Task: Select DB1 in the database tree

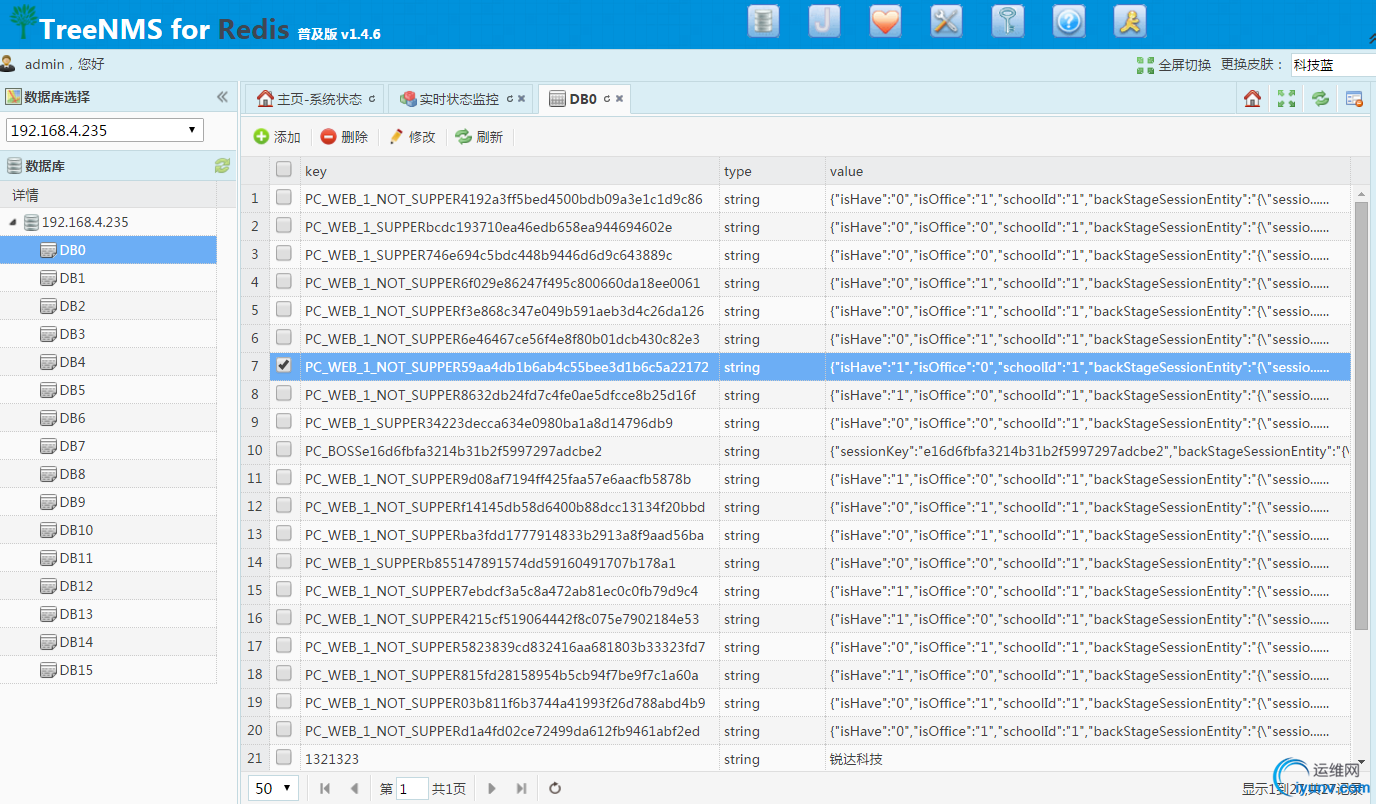Action: tap(108, 278)
